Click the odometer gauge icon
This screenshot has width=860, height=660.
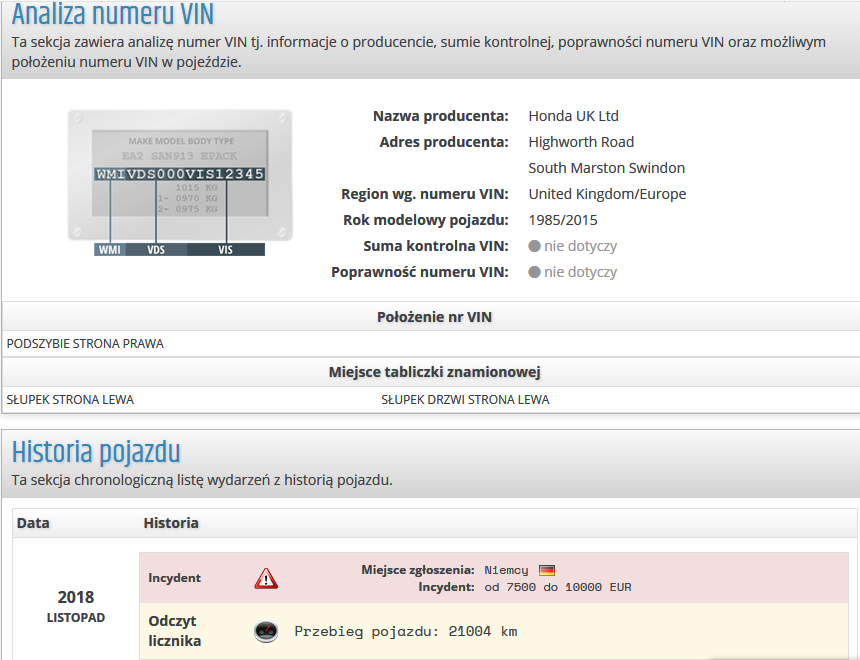266,631
